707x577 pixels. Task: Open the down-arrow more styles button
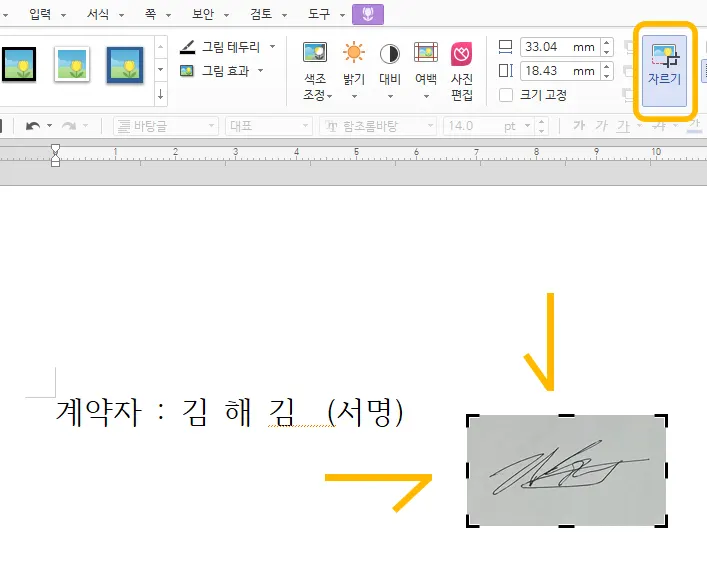(161, 95)
